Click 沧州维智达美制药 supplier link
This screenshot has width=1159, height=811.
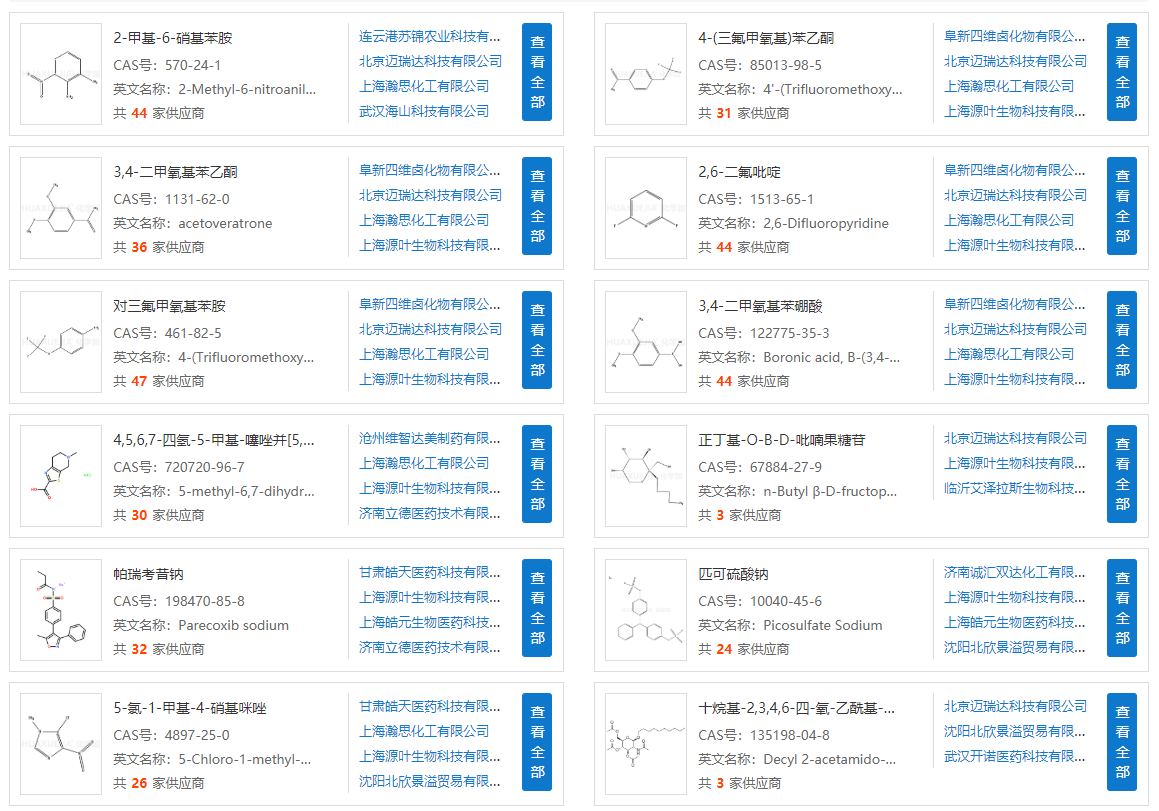point(430,438)
